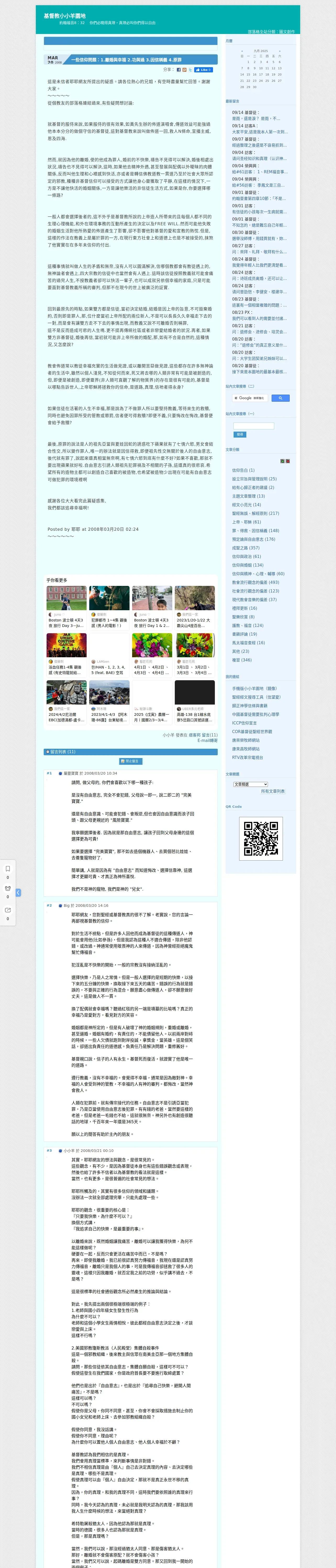
Task: Open commenter 寵靈寶寶's profile icon
Action: click(60, 774)
